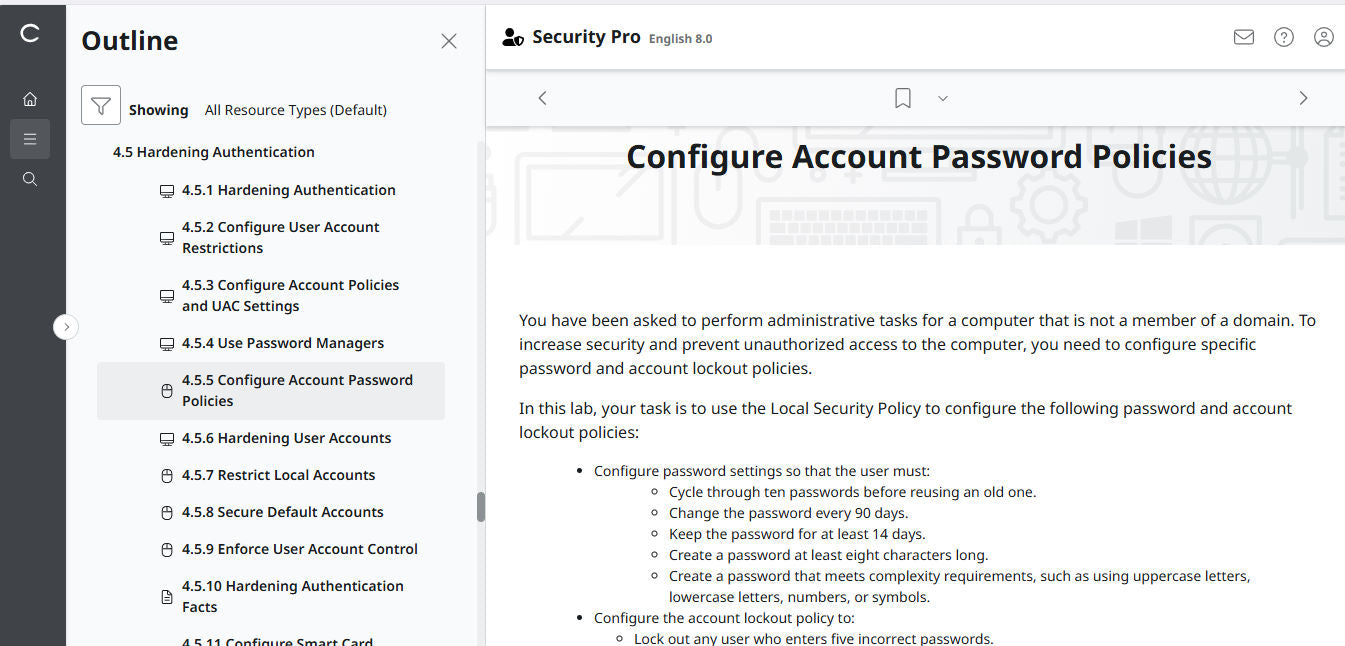Open 4.5.10 Hardening Authentication Facts
This screenshot has height=646, width=1345.
point(292,596)
